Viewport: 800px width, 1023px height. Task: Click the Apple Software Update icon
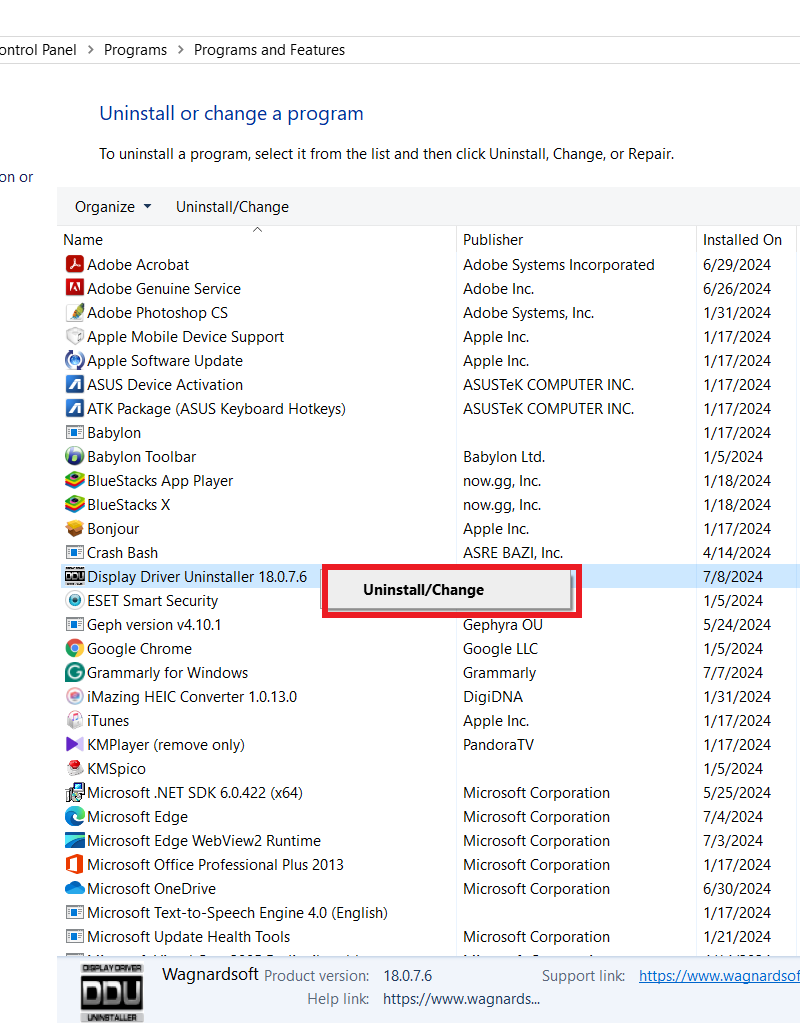point(75,360)
